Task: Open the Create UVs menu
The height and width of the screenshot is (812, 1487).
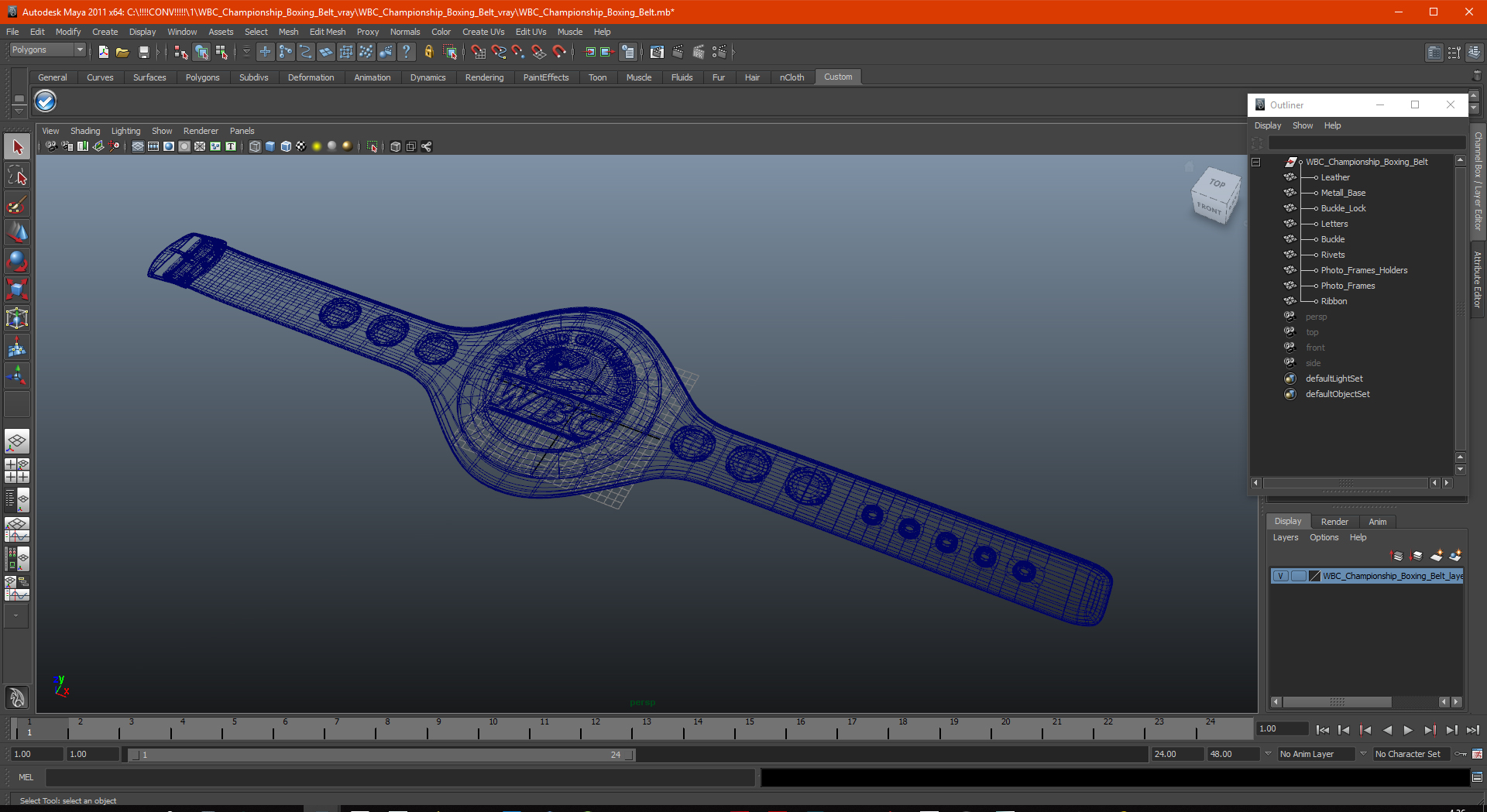Action: [x=483, y=32]
